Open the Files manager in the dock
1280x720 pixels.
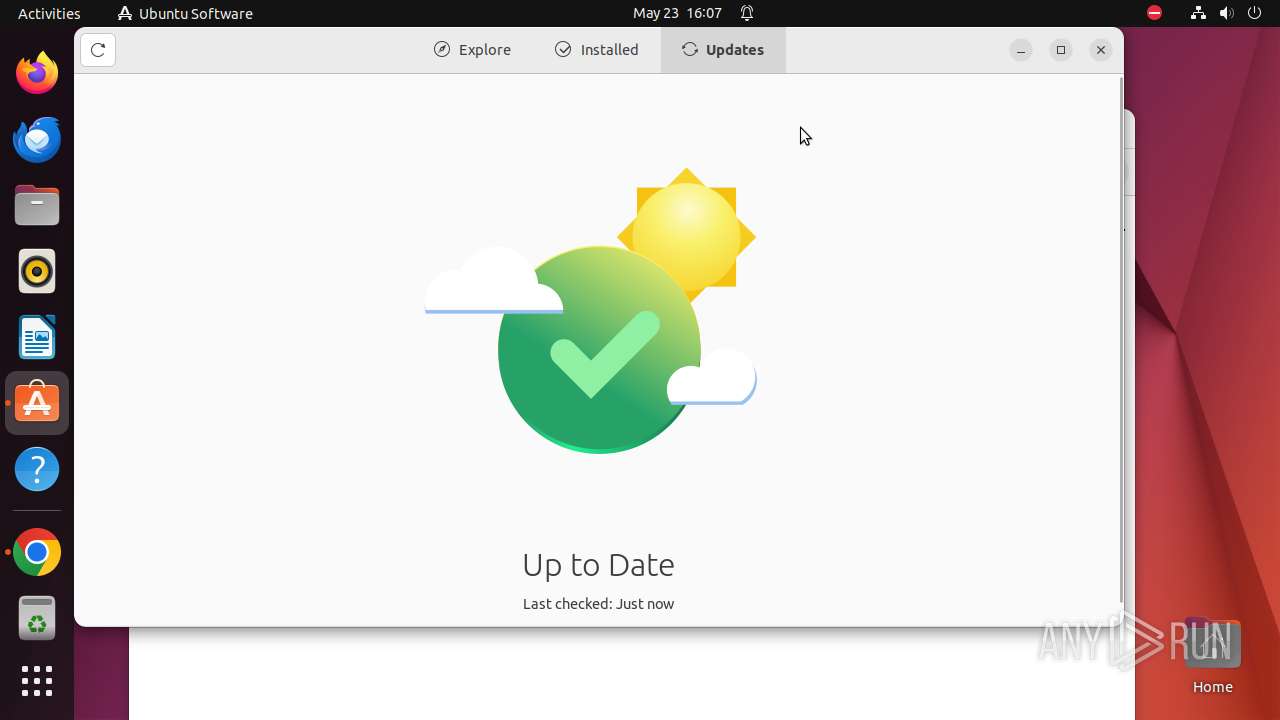coord(37,205)
